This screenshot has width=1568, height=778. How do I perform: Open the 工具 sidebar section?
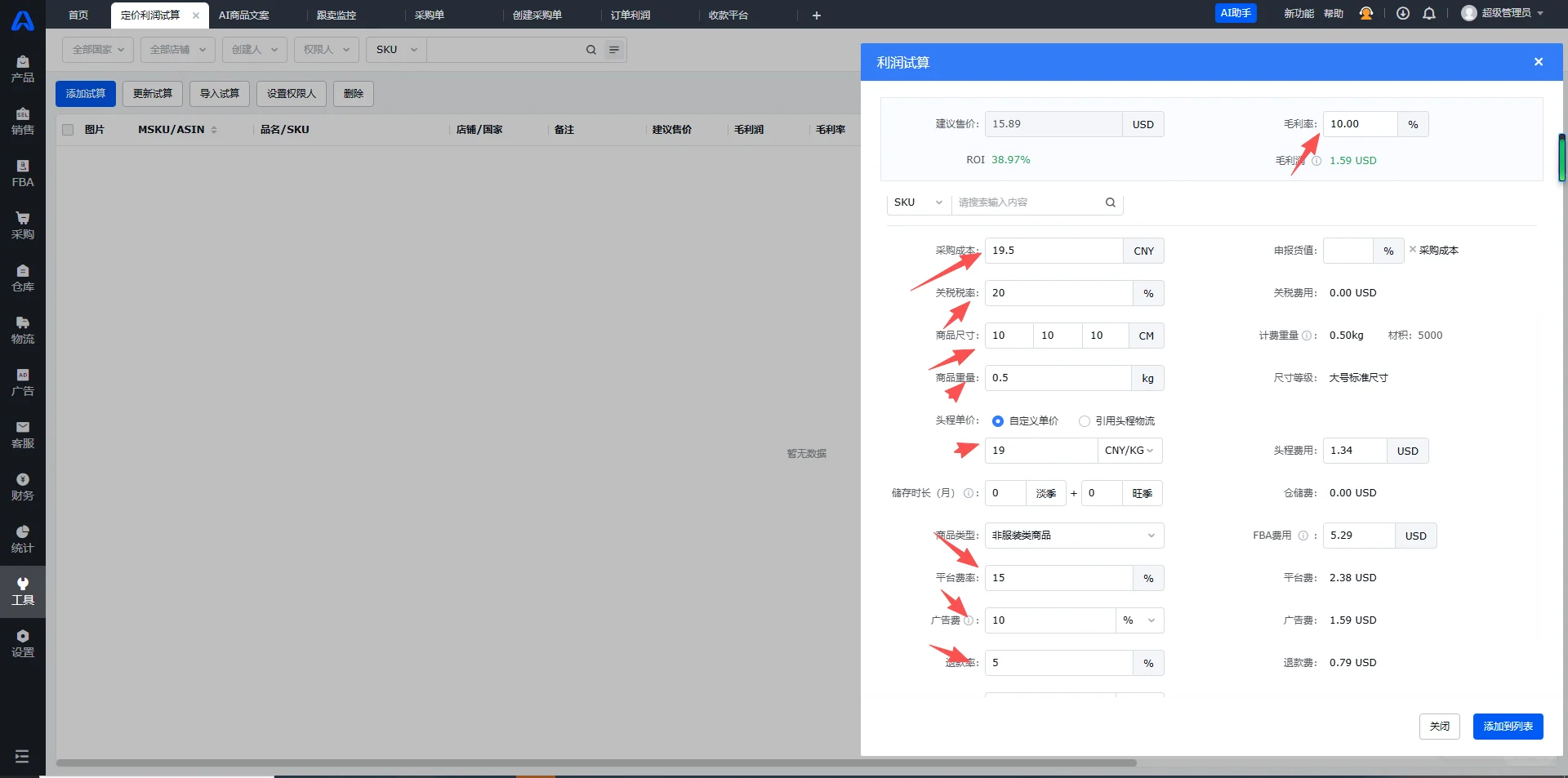pos(23,591)
